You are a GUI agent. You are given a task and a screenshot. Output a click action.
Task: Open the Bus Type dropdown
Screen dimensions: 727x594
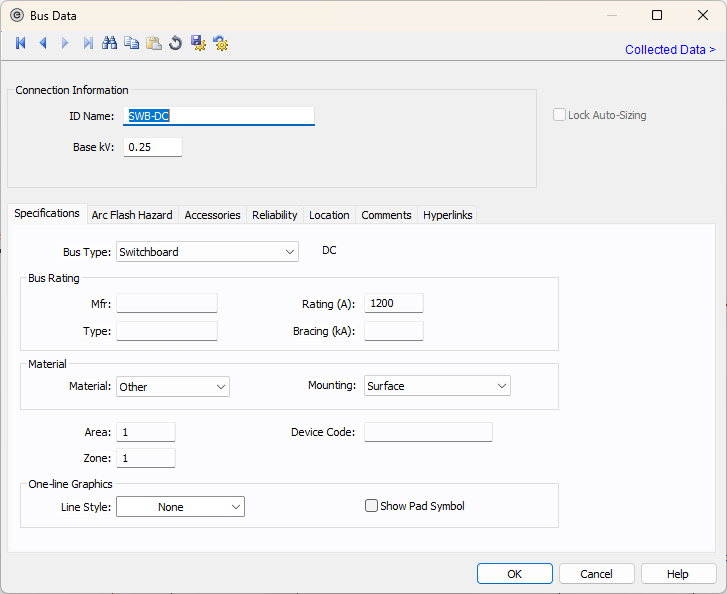pos(207,252)
